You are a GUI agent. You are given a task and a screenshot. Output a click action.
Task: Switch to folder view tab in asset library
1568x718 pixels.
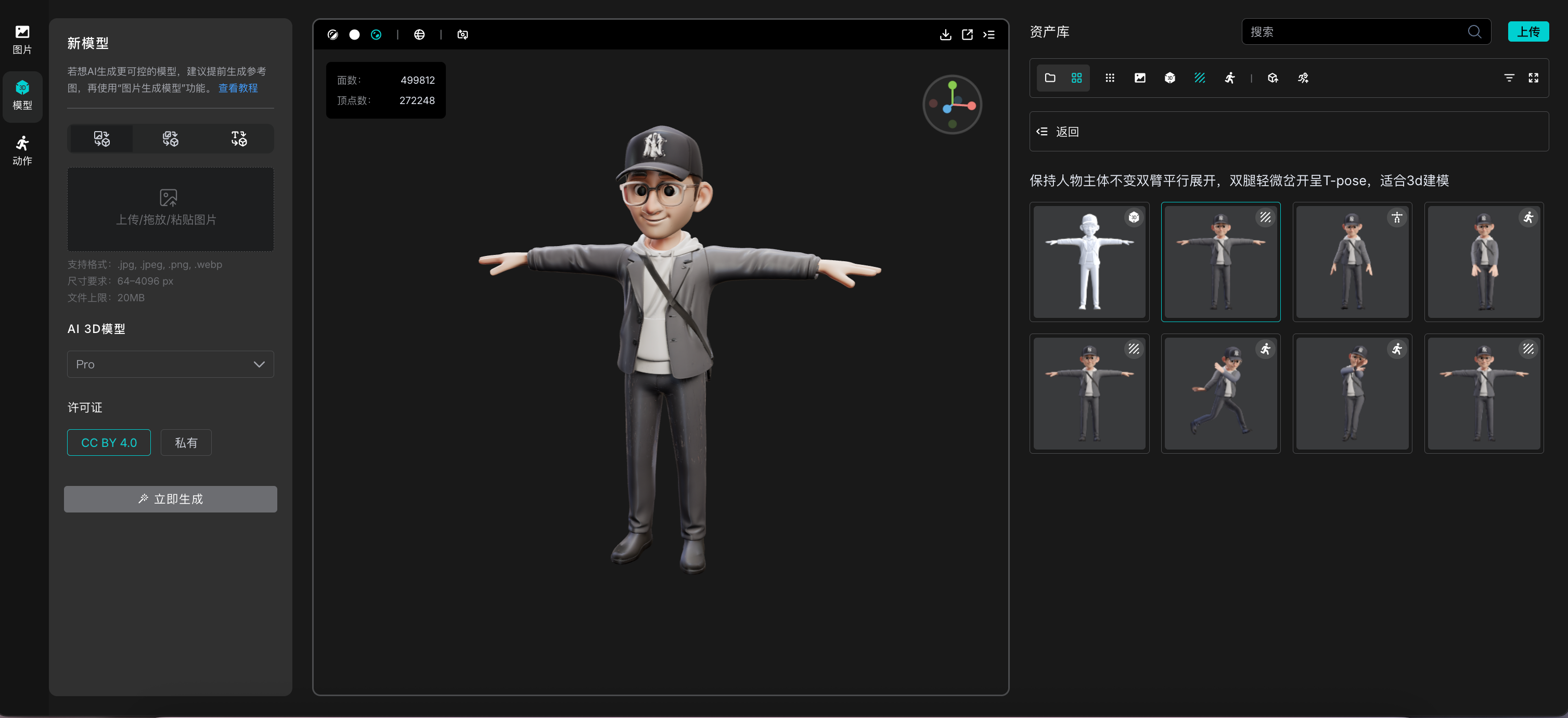[x=1049, y=78]
